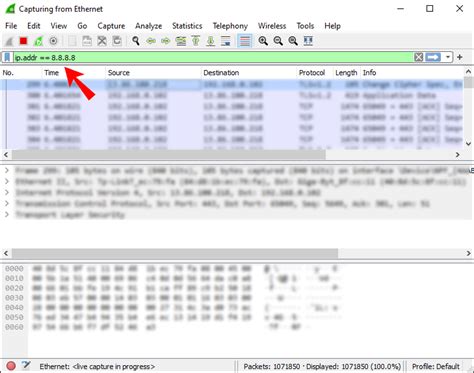This screenshot has width=474, height=373.
Task: Go forward to next packet
Action: coord(166,41)
